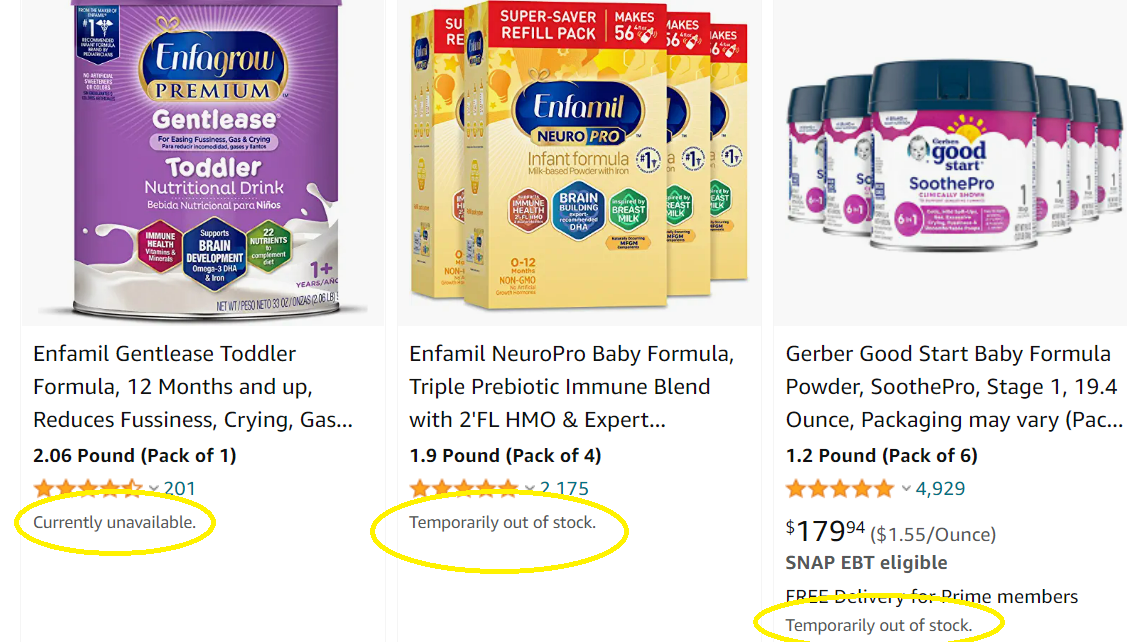View the 4,929 reviews for Gerber formula
This screenshot has width=1127, height=642.
coord(940,489)
